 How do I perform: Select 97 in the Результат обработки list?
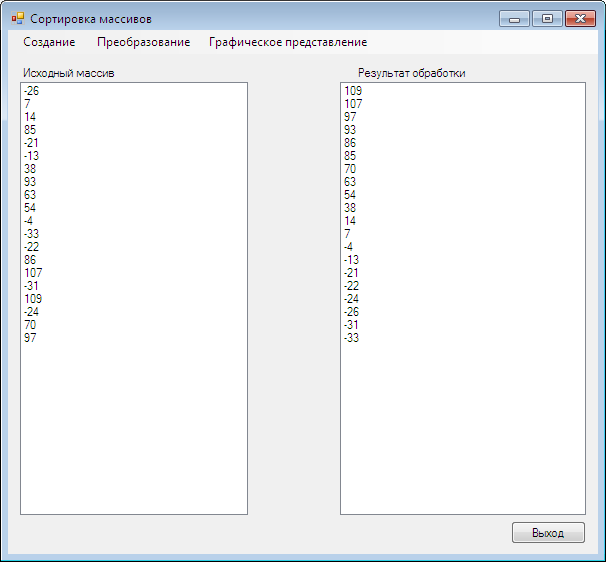pyautogui.click(x=463, y=117)
